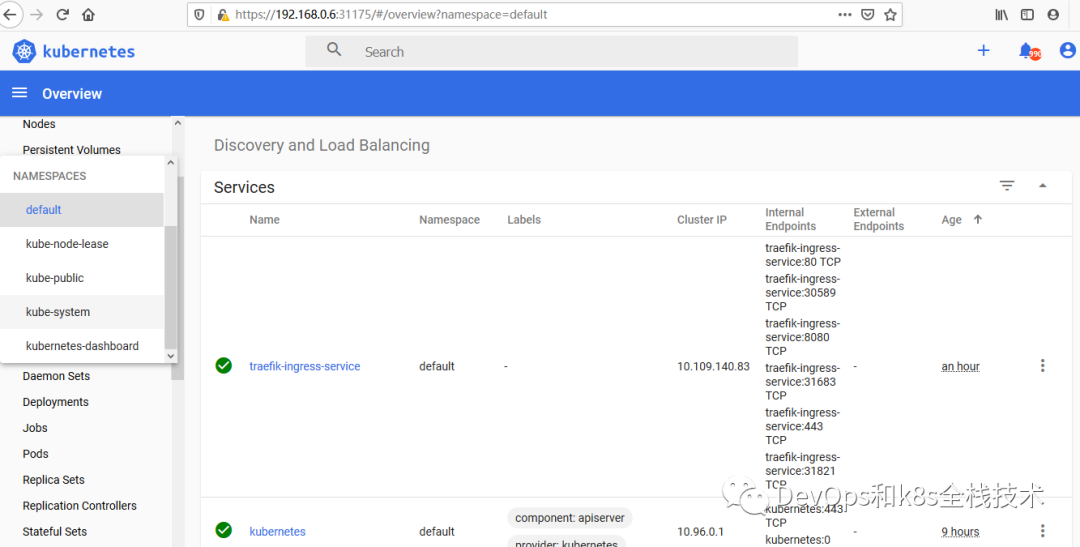Viewport: 1080px width, 547px height.
Task: Select the kube-public namespace
Action: 81,278
